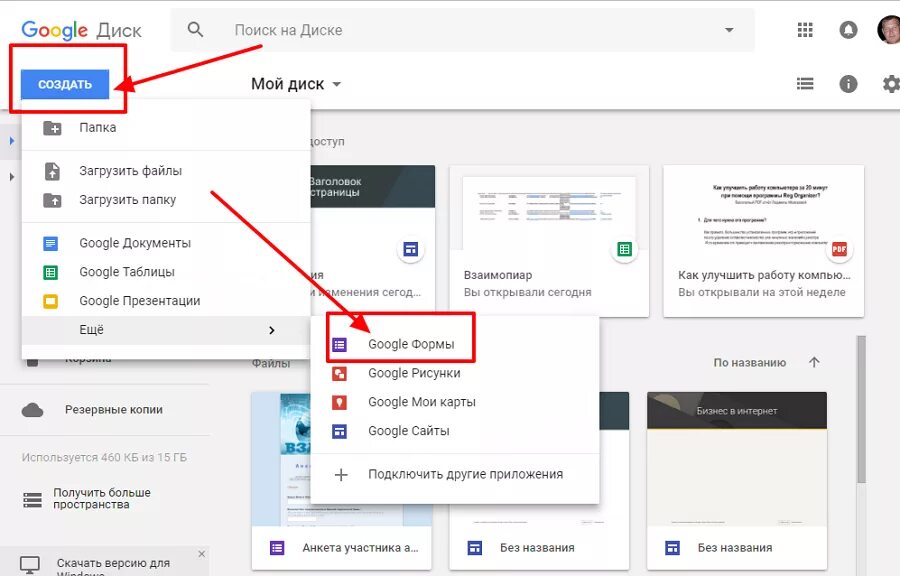Open notifications bell icon
This screenshot has width=900, height=576.
tap(848, 30)
